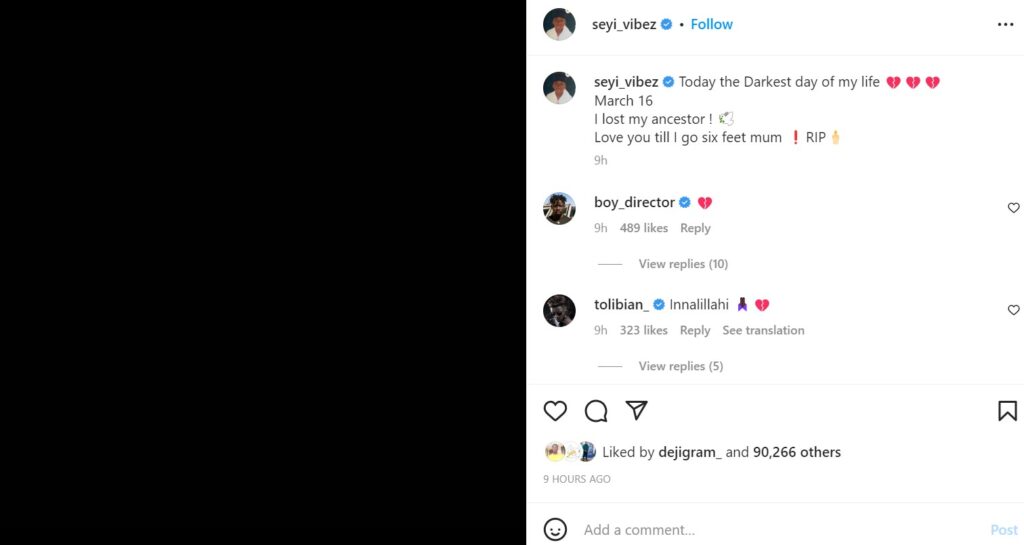Screen dimensions: 1024x545
Task: Open boy_director's profile avatar
Action: click(559, 208)
